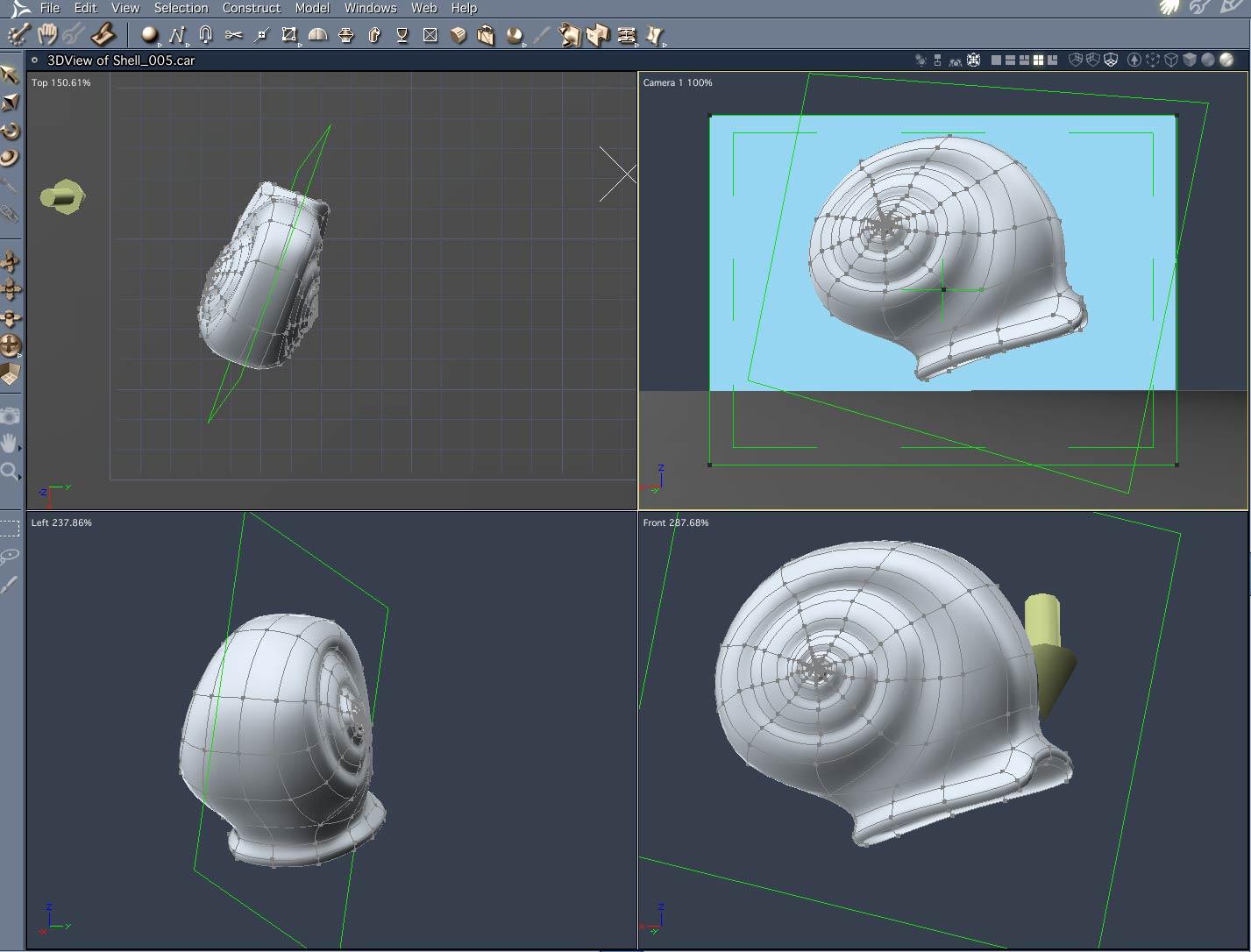Switch to the glowing hand room icon at top right
1251x952 pixels.
(x=1169, y=8)
